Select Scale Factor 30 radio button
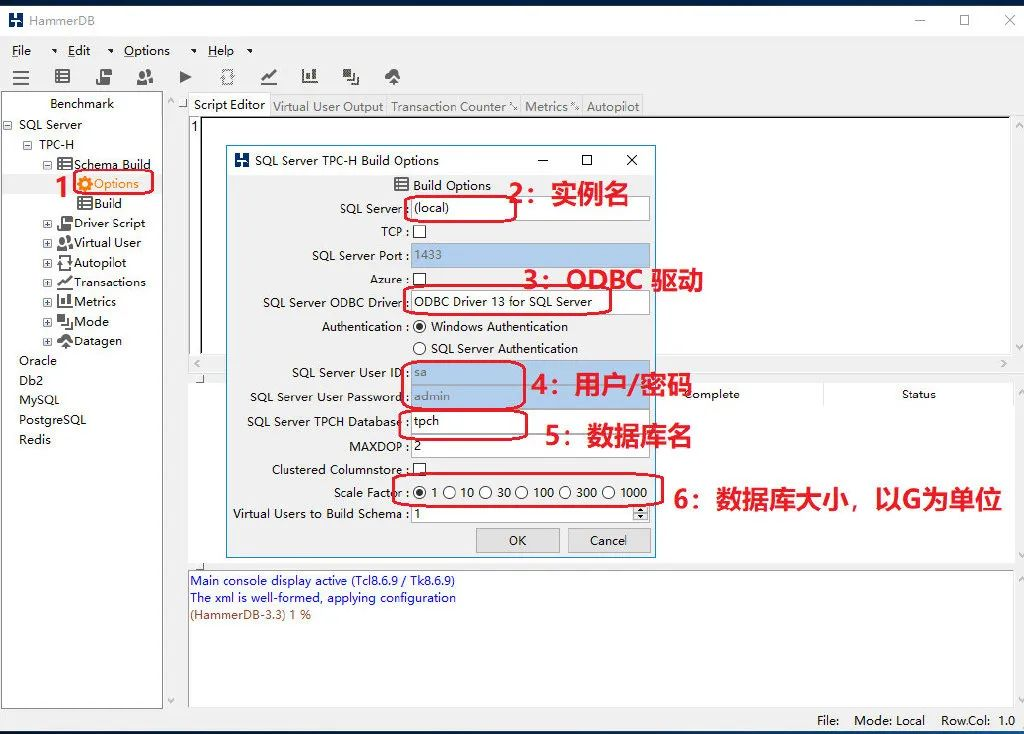Image resolution: width=1024 pixels, height=734 pixels. point(485,492)
